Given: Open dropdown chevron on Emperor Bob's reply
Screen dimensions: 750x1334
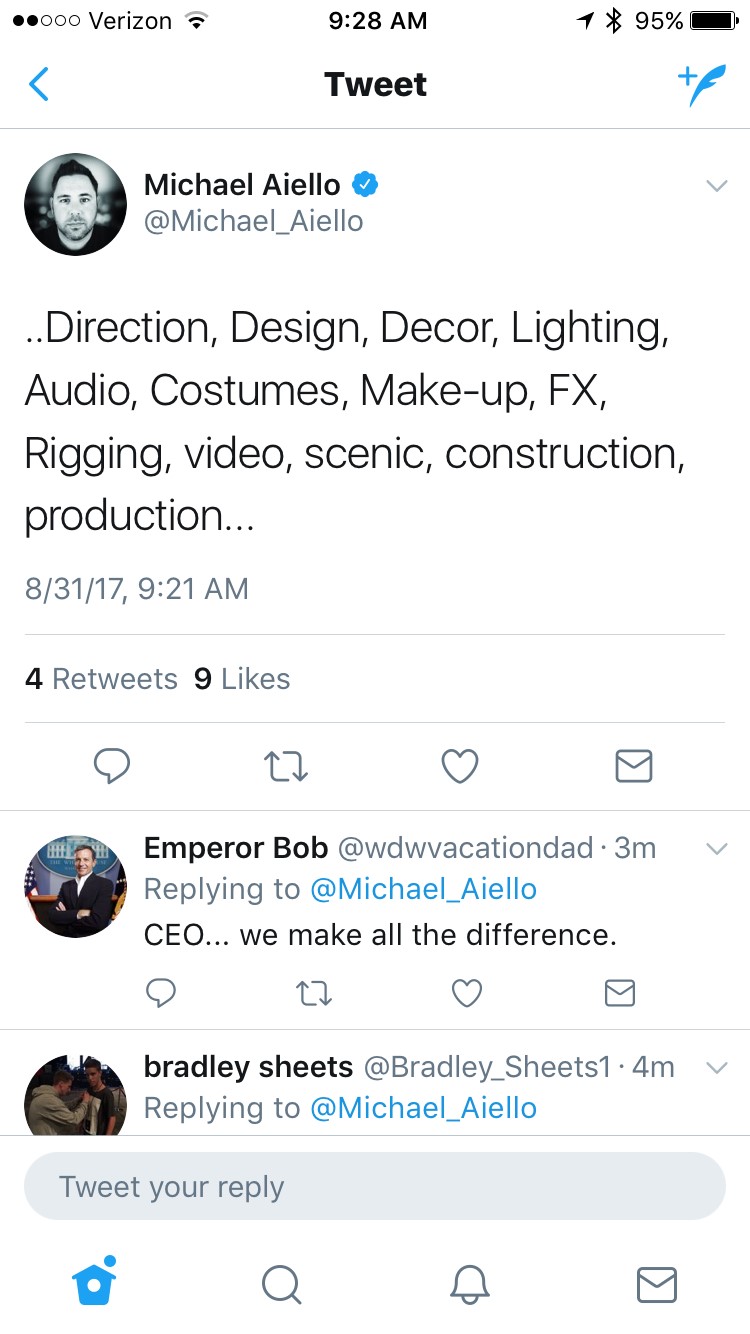Looking at the screenshot, I should [716, 849].
